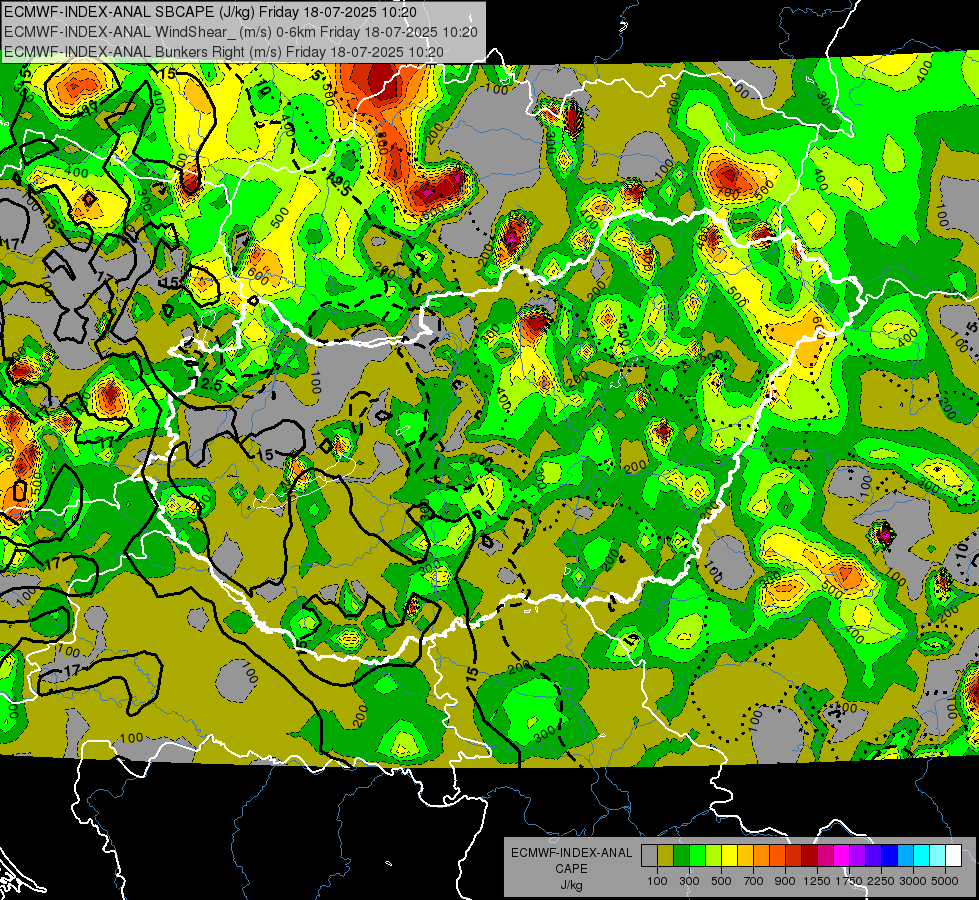Click the white CAPE legend swatch
This screenshot has height=900, width=979.
953,856
